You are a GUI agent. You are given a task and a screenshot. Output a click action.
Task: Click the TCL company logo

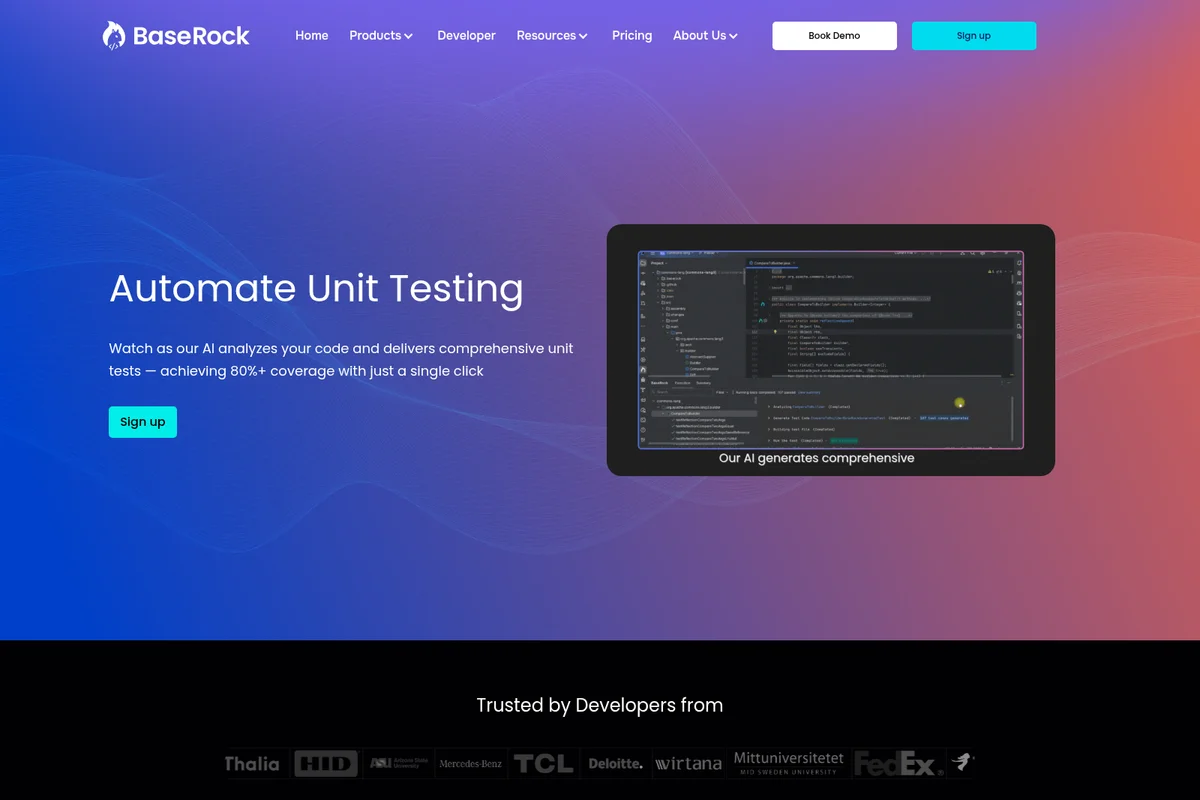pos(543,763)
